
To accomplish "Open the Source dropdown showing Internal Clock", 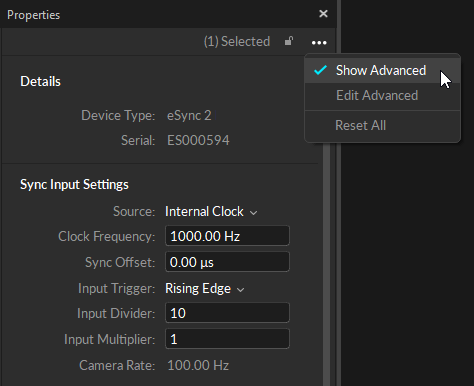I will coord(211,212).
